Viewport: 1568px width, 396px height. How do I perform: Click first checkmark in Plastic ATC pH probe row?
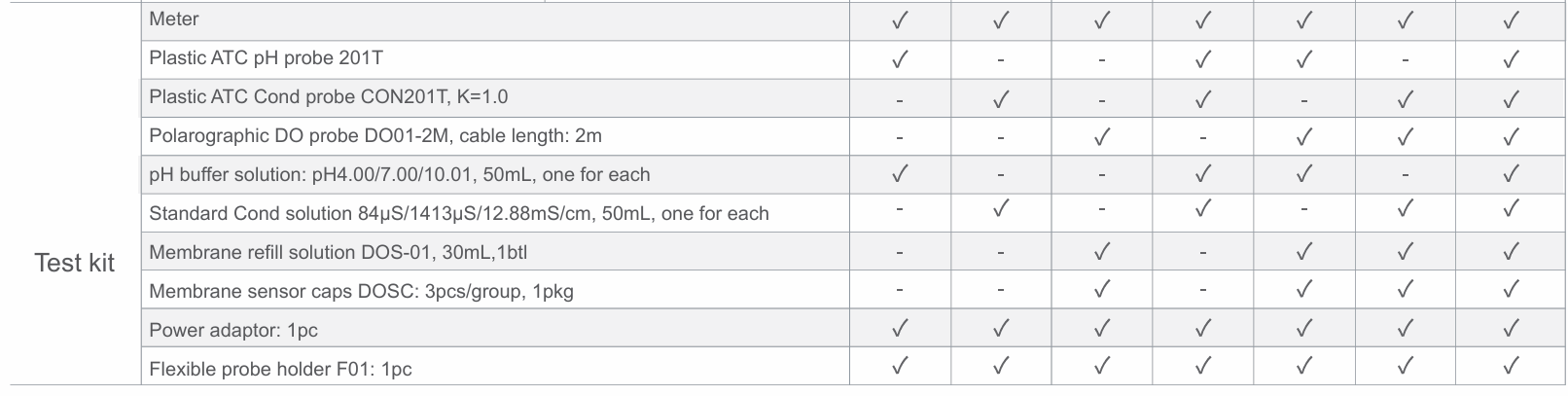click(x=900, y=59)
